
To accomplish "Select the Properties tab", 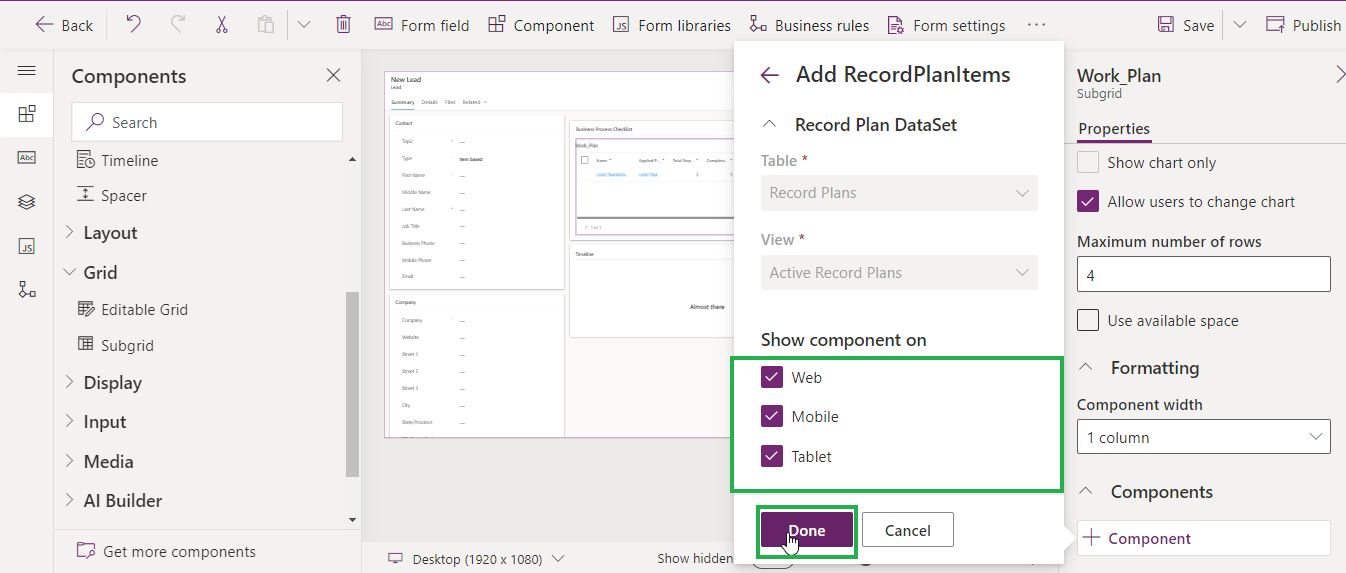I will [x=1113, y=129].
